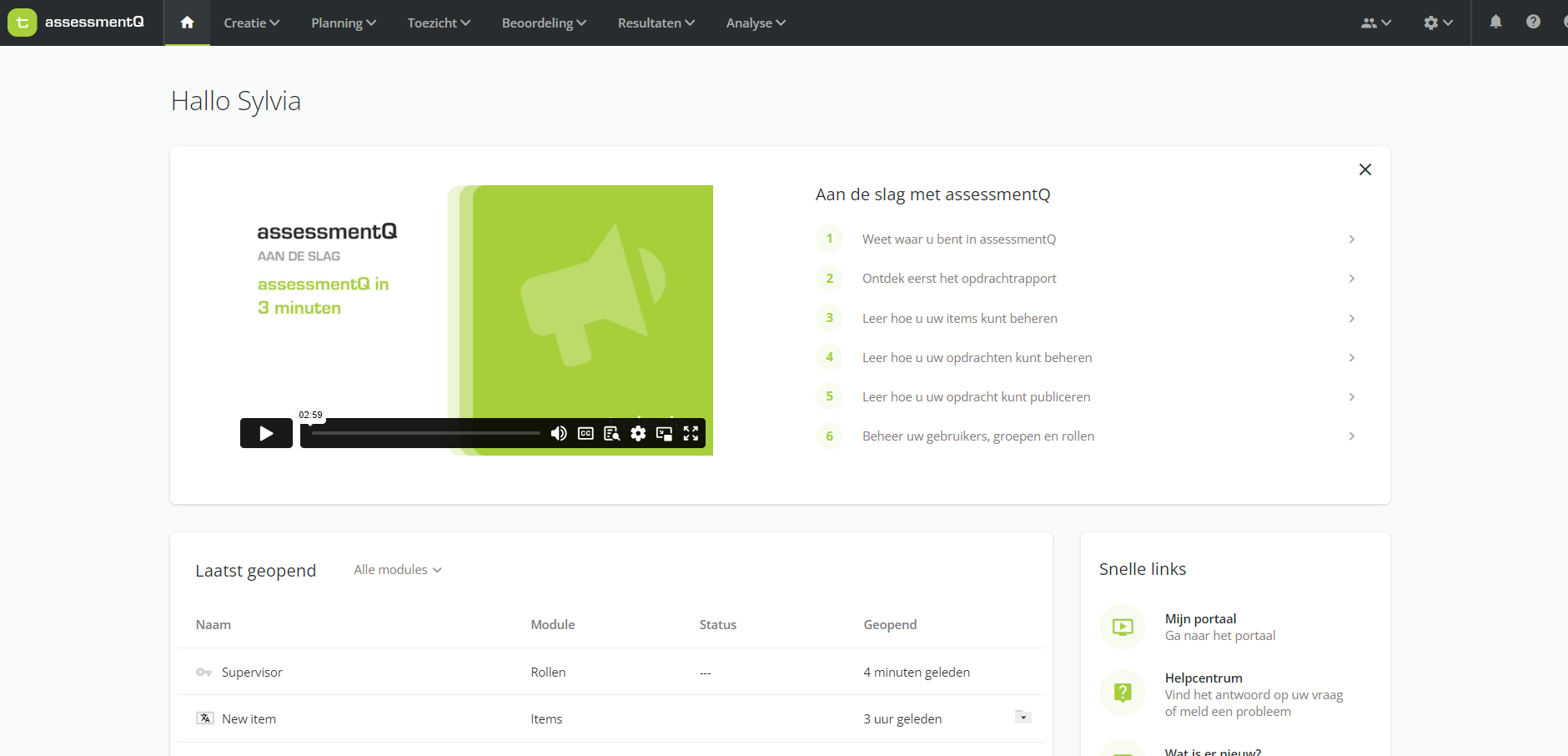This screenshot has width=1568, height=756.
Task: Sort by the Module column header
Action: (553, 624)
